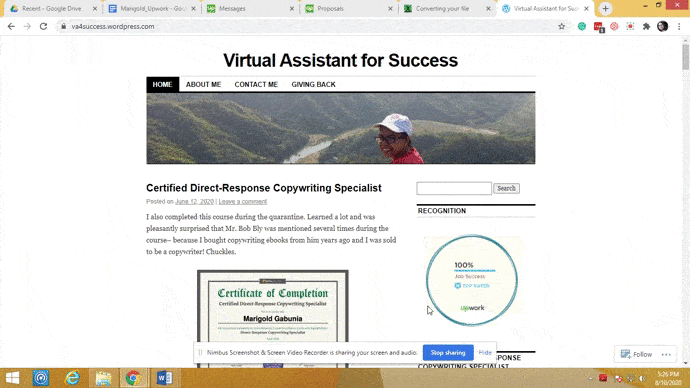Viewport: 690px width, 388px height.
Task: Click the Stop sharing button
Action: point(448,353)
